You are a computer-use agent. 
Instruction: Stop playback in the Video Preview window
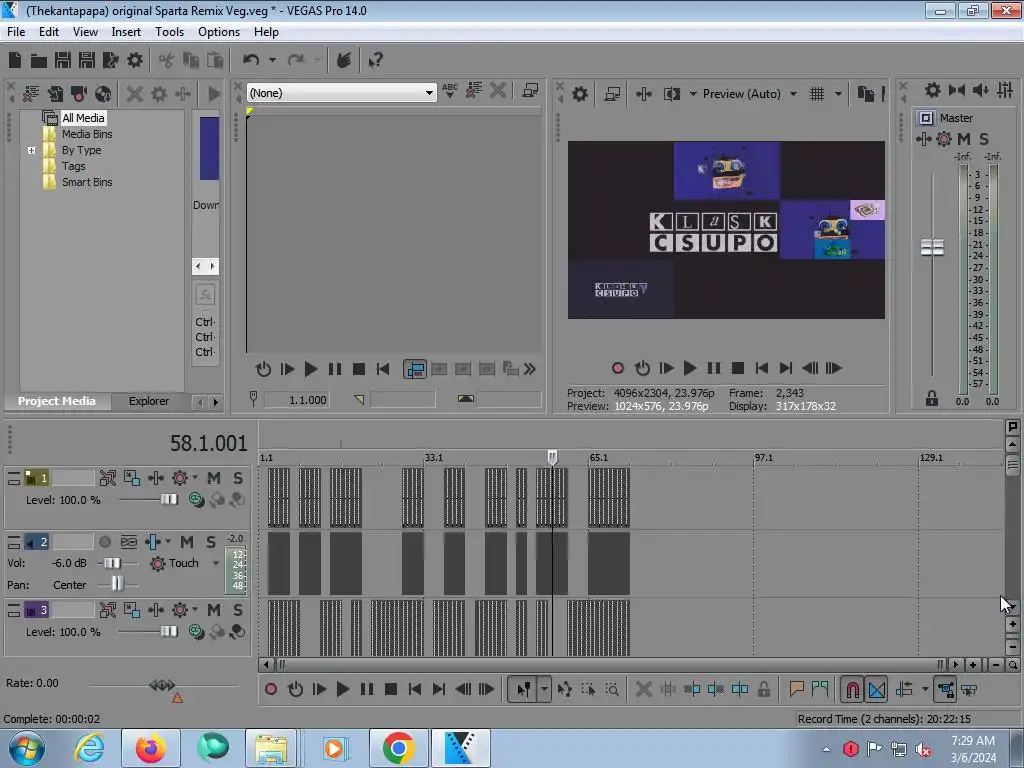pos(738,368)
